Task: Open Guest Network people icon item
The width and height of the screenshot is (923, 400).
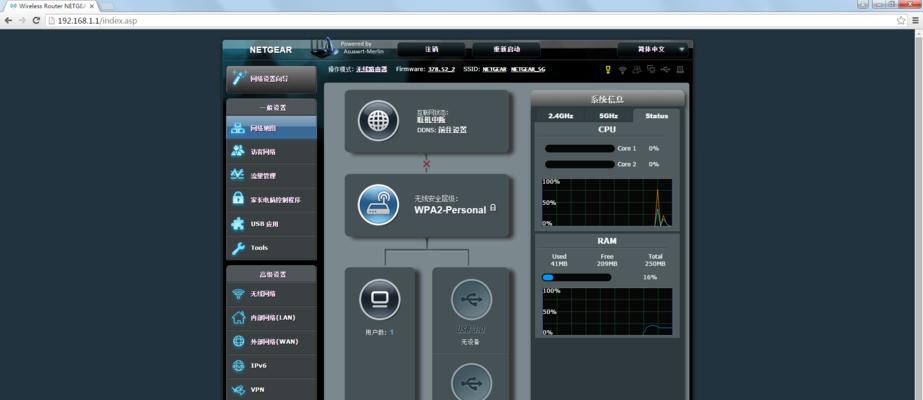Action: click(x=271, y=152)
